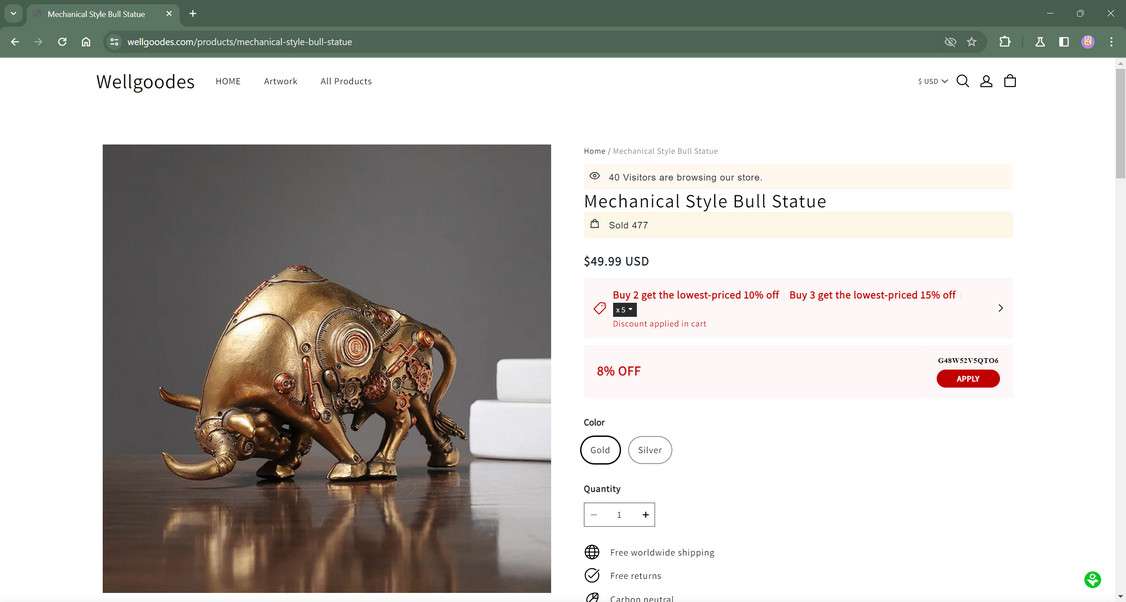Screen dimensions: 1126x602
Task: Click the red discount tag icon
Action: pos(600,308)
